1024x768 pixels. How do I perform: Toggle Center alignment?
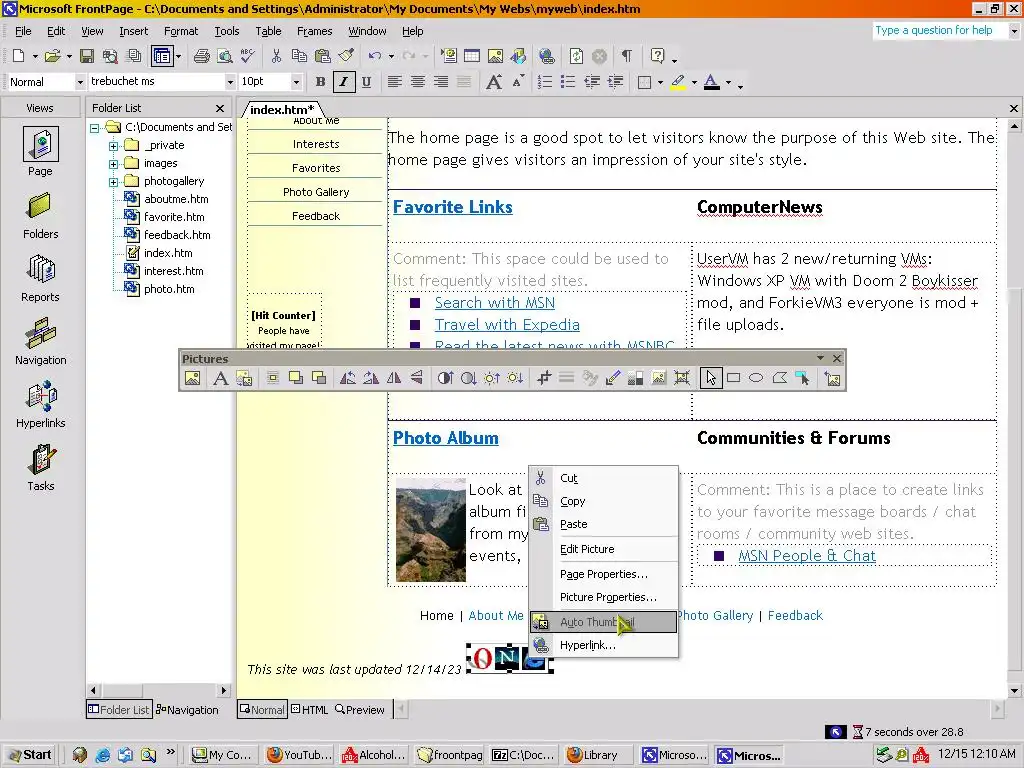coord(417,82)
